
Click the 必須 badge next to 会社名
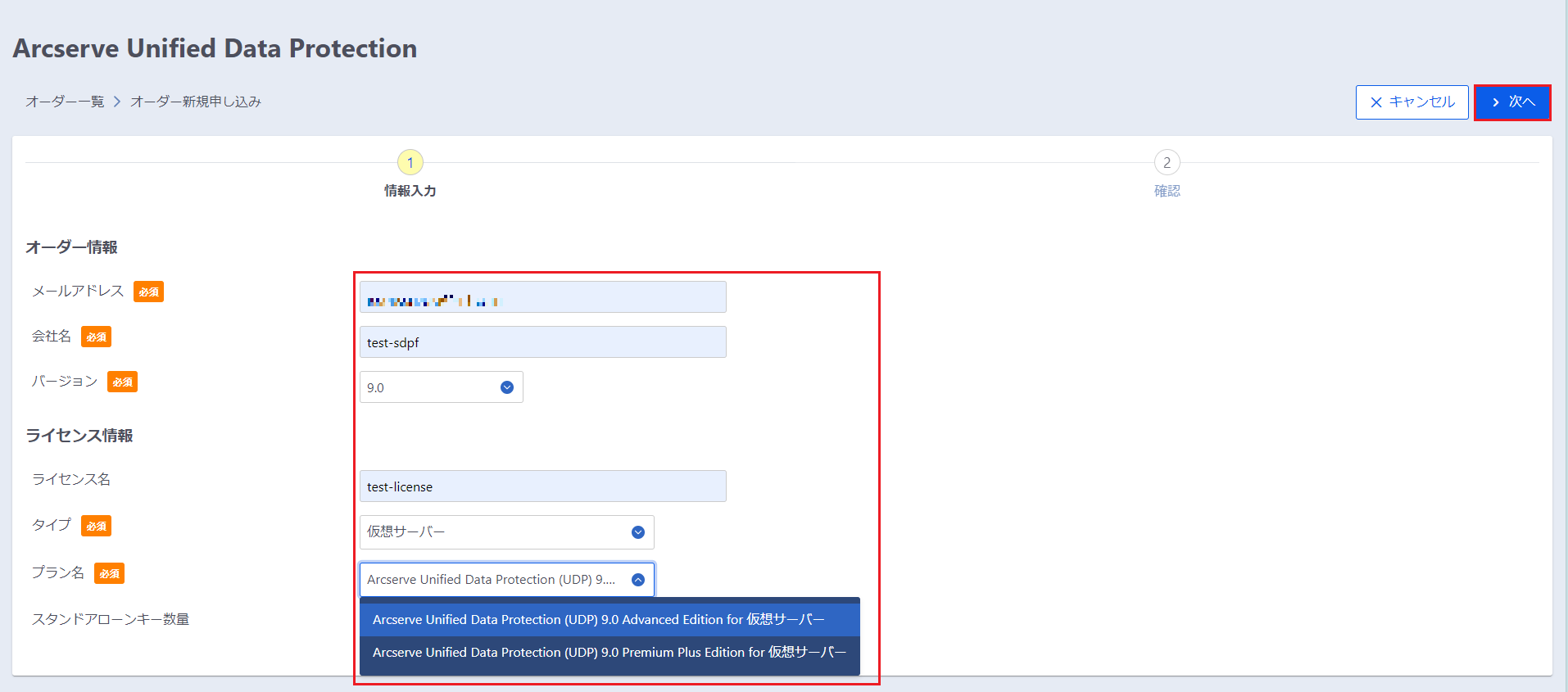(x=96, y=337)
